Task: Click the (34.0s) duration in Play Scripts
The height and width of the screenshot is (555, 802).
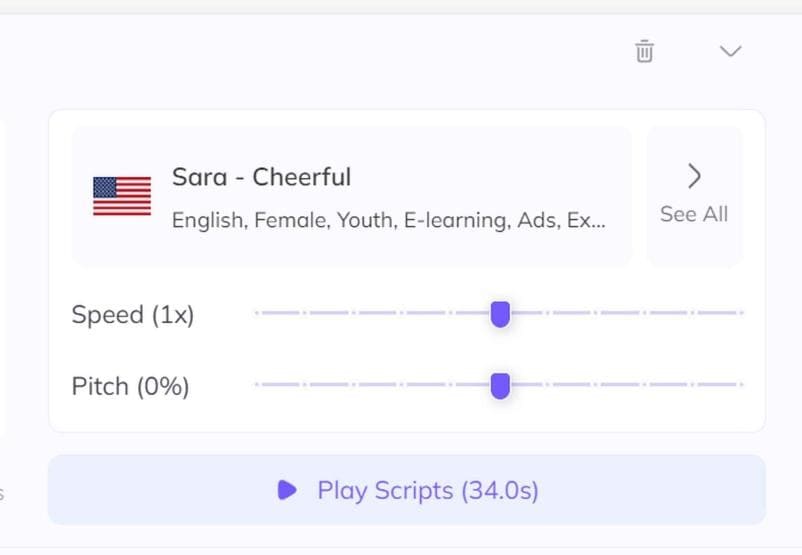Action: (500, 491)
